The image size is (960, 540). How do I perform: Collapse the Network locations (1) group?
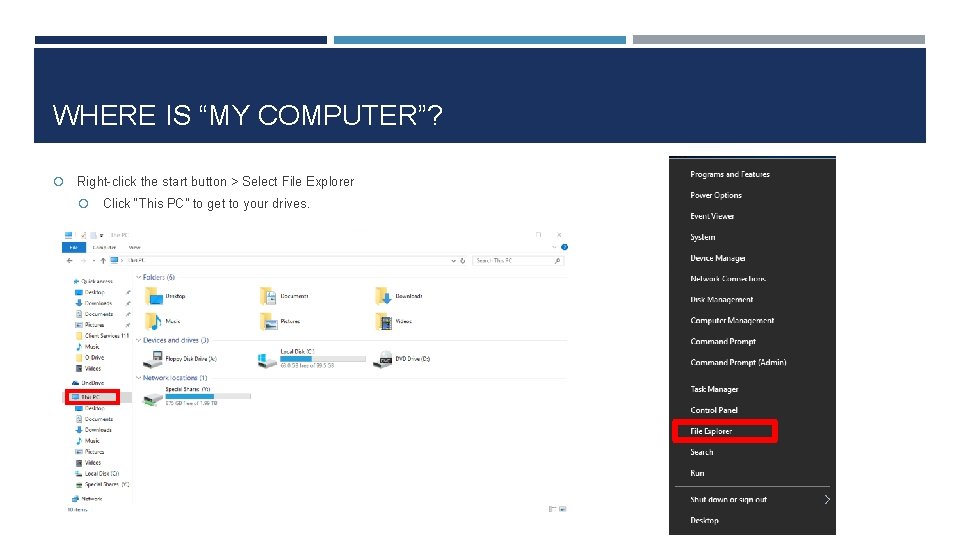pyautogui.click(x=138, y=378)
